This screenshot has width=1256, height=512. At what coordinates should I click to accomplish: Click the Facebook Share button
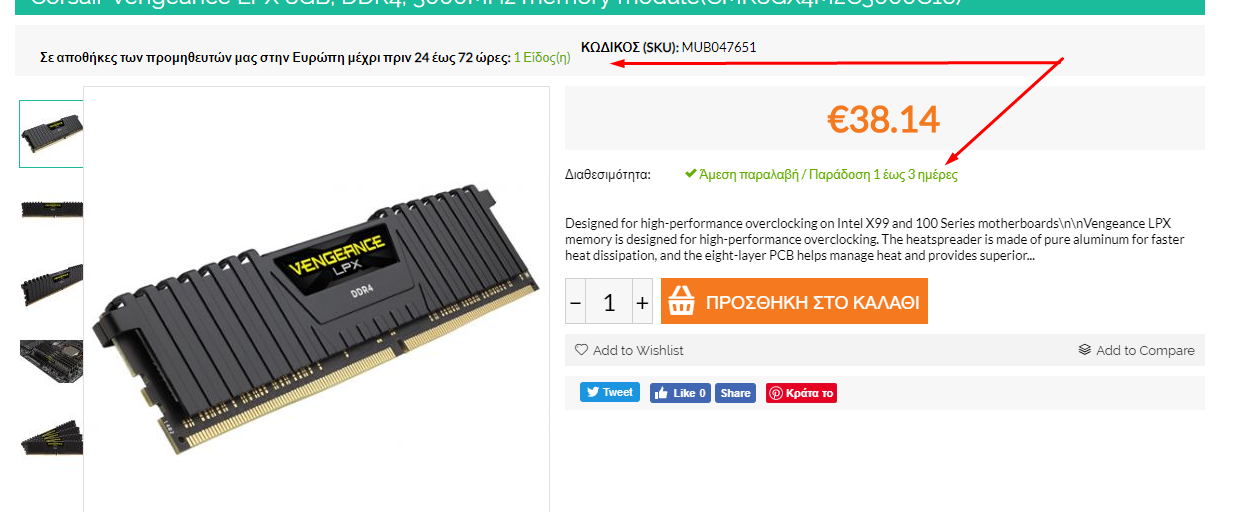(x=735, y=393)
